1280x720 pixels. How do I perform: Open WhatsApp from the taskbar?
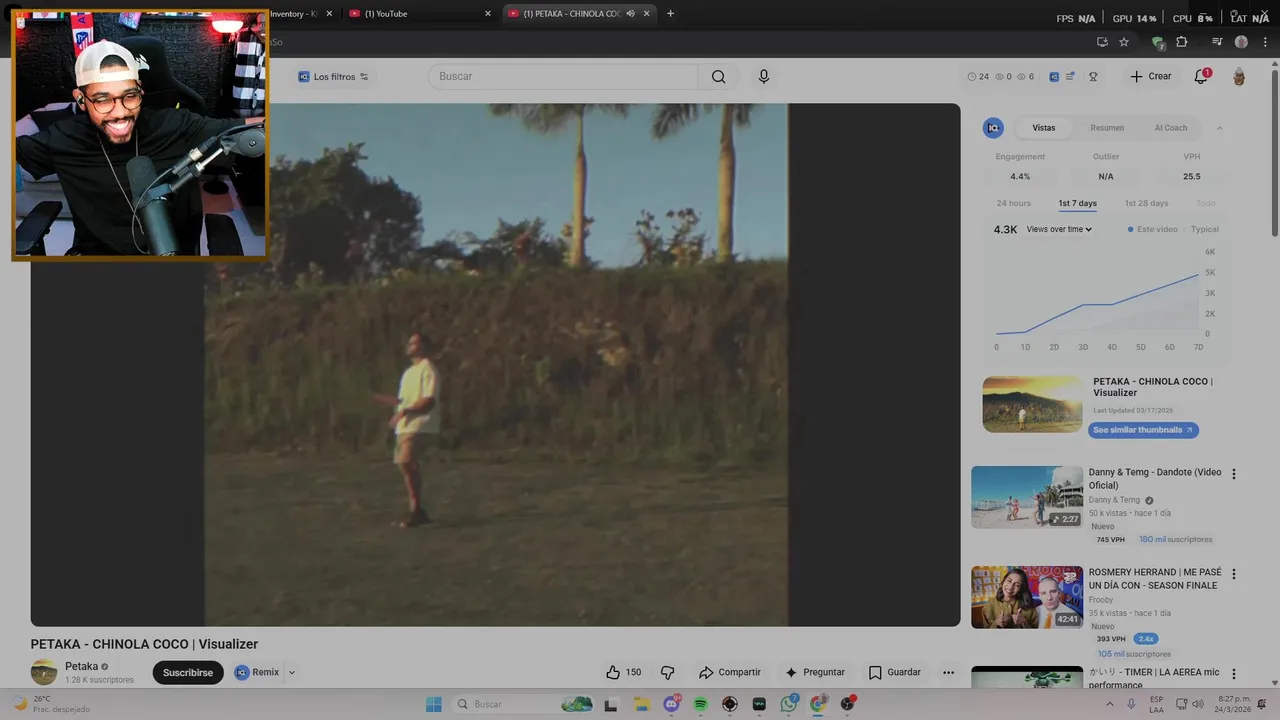(789, 704)
